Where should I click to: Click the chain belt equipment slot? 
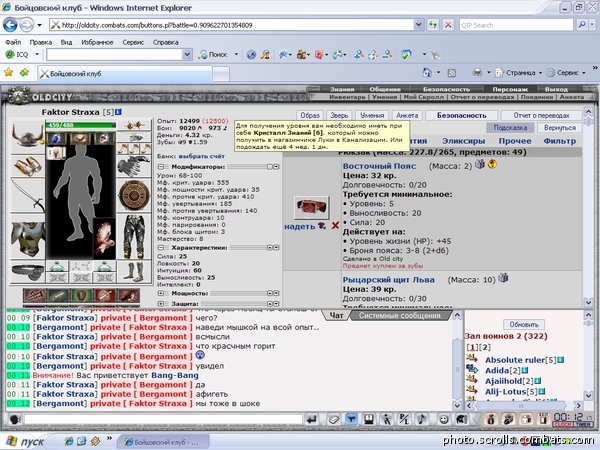coord(28,272)
